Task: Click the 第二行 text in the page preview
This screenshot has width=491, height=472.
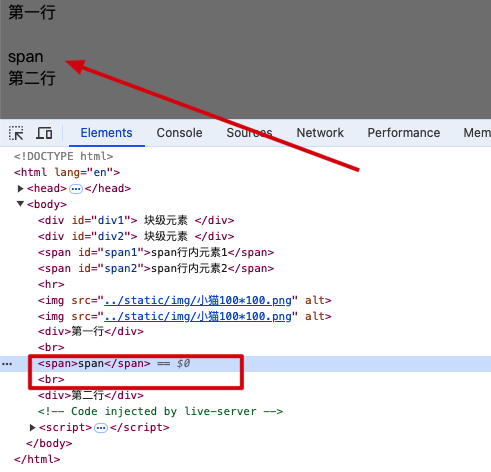Action: [x=32, y=78]
